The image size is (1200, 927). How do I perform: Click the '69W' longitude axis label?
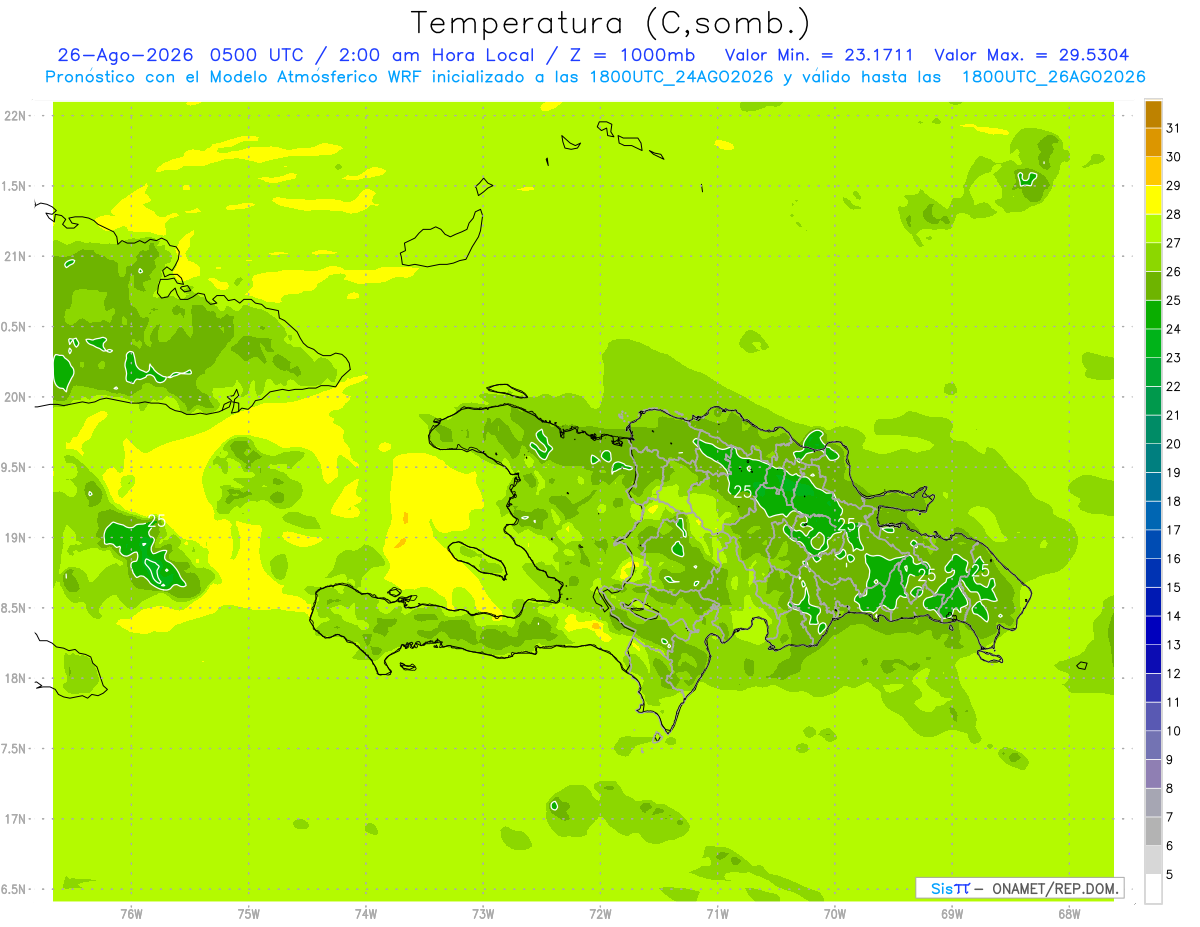point(952,913)
